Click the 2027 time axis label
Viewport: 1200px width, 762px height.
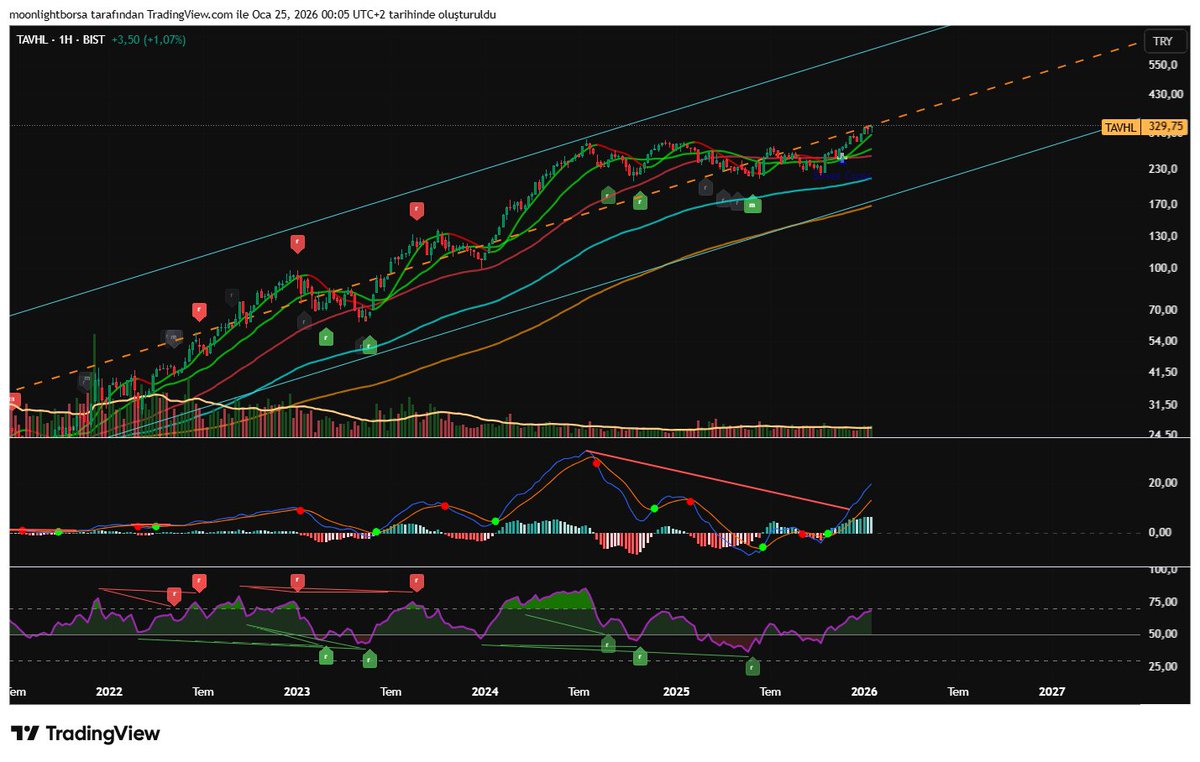click(1052, 691)
